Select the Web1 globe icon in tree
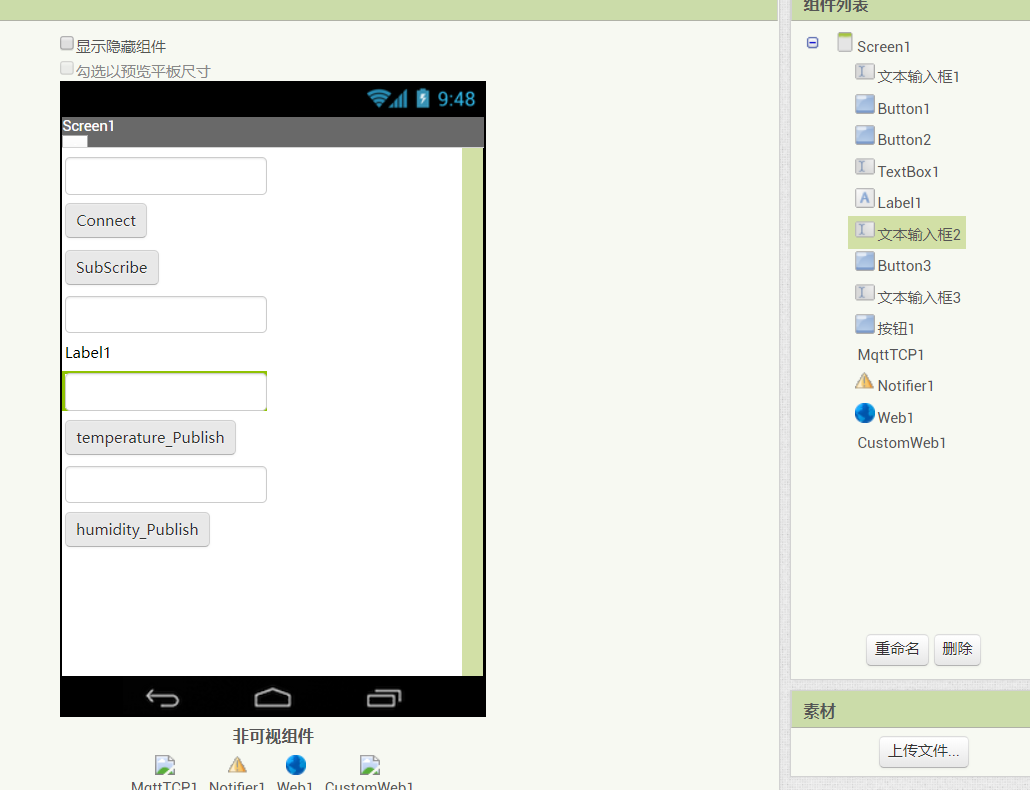1030x790 pixels. click(x=864, y=413)
